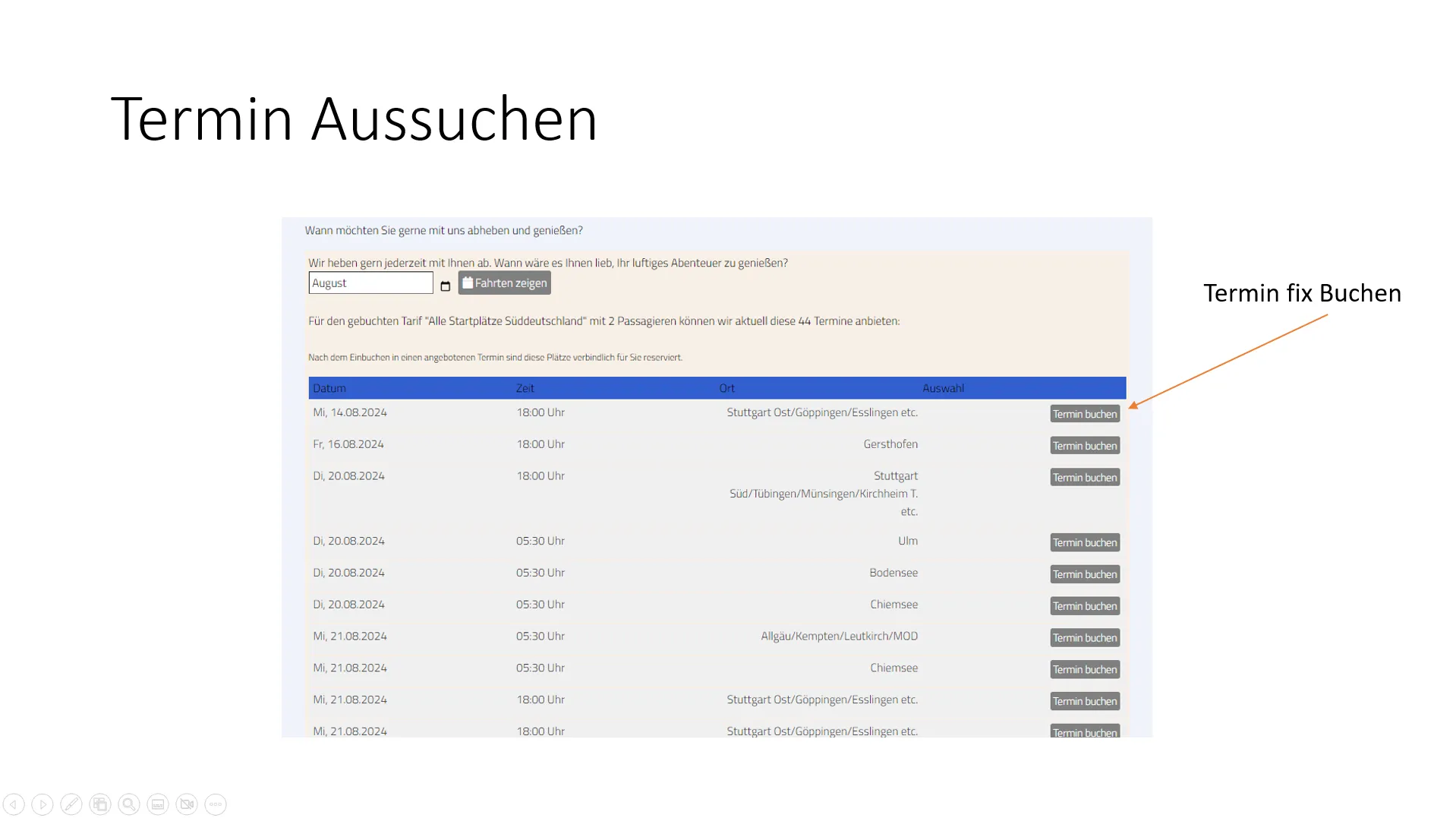
Task: Book the Allgäu/Kempten/Leutkirch/MOD flight
Action: tap(1085, 637)
